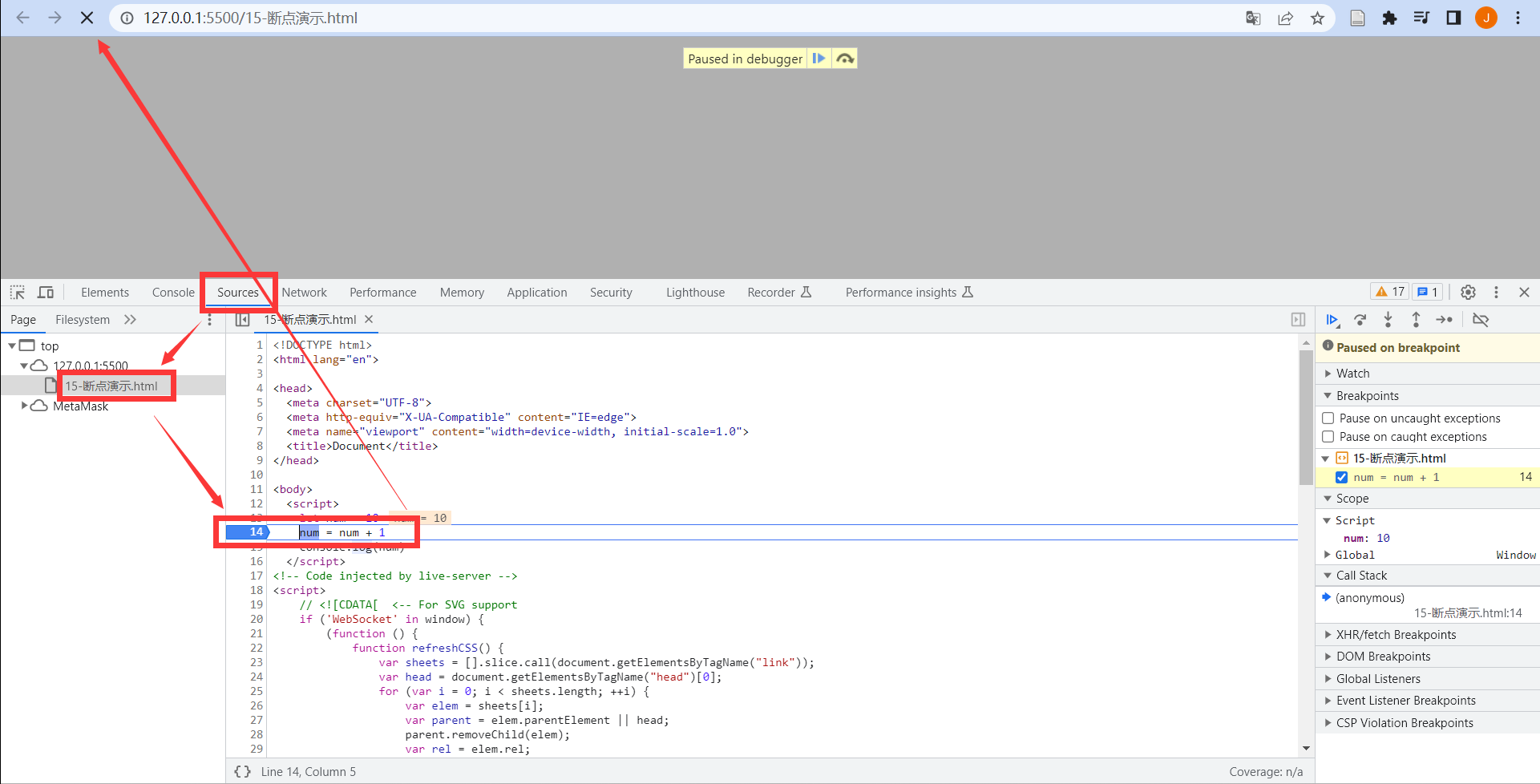The height and width of the screenshot is (784, 1540).
Task: Enable Pause on uncaught exceptions
Action: (x=1328, y=418)
